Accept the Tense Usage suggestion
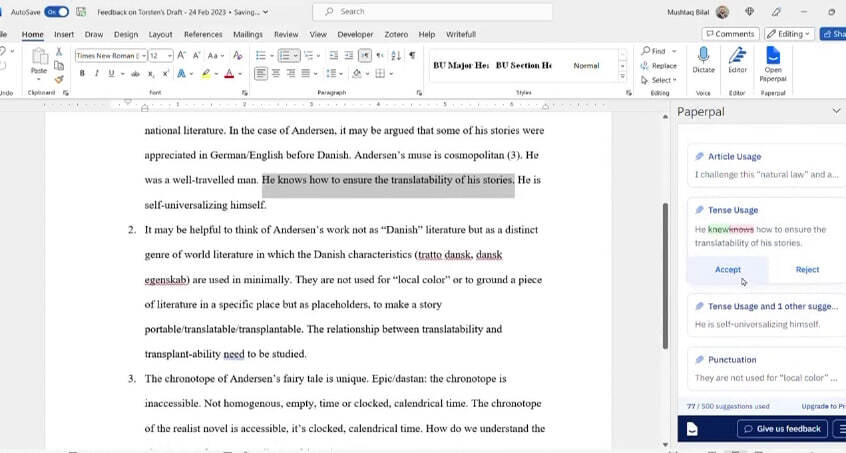This screenshot has height=453, width=846. click(727, 269)
